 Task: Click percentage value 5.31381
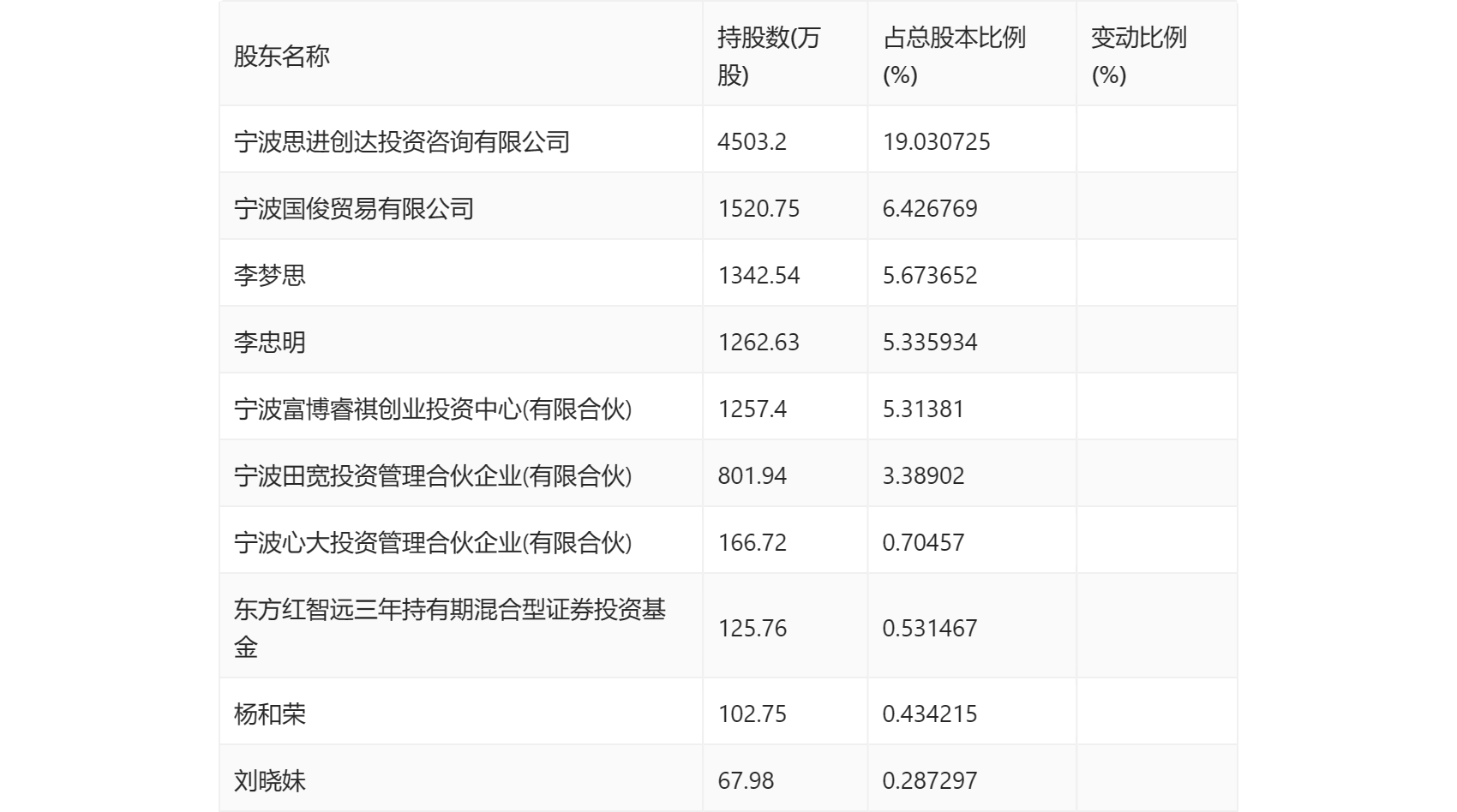pyautogui.click(x=923, y=409)
